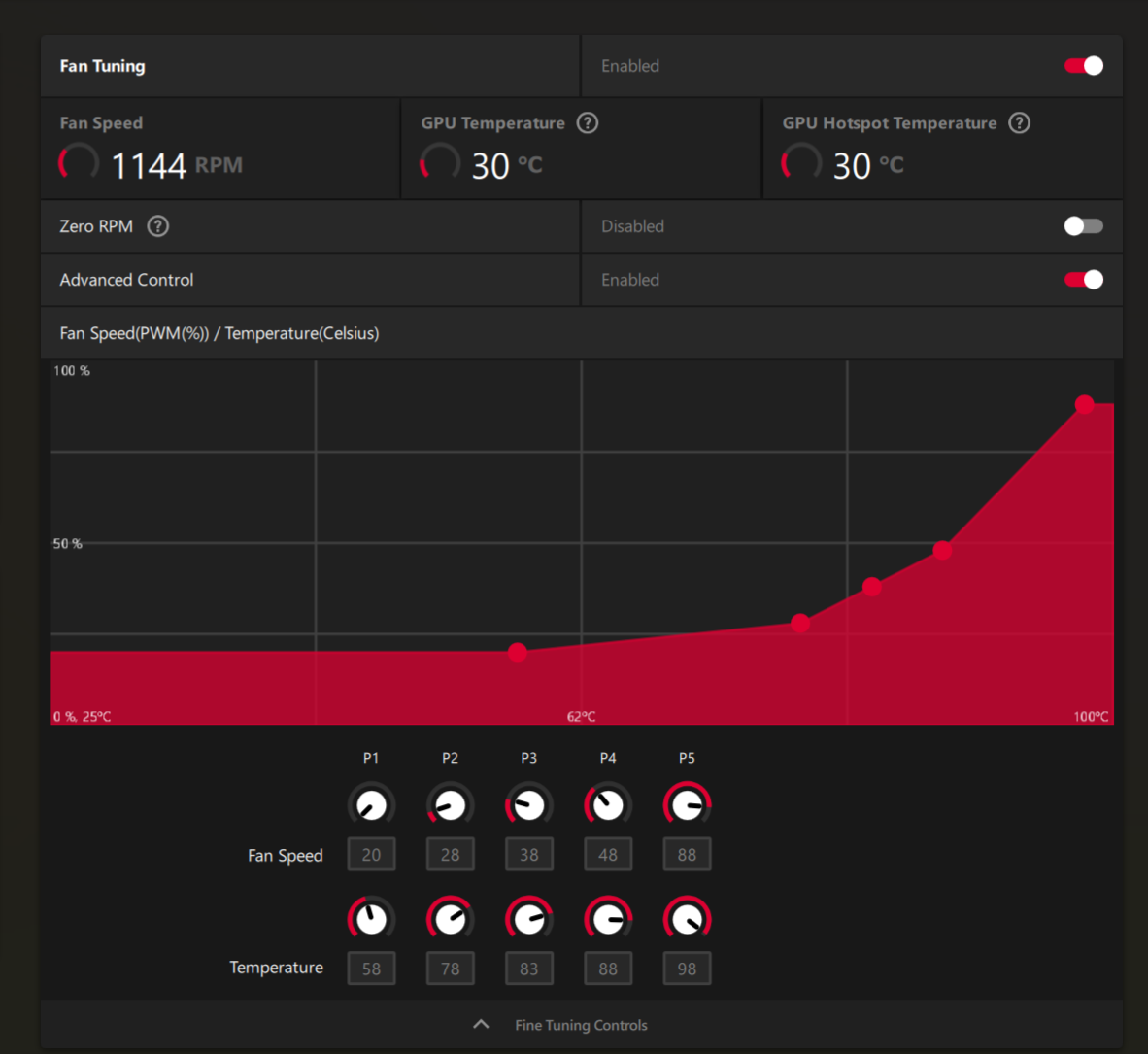Click the topmost curve point on the fan graph
1148x1054 pixels.
(x=1085, y=404)
